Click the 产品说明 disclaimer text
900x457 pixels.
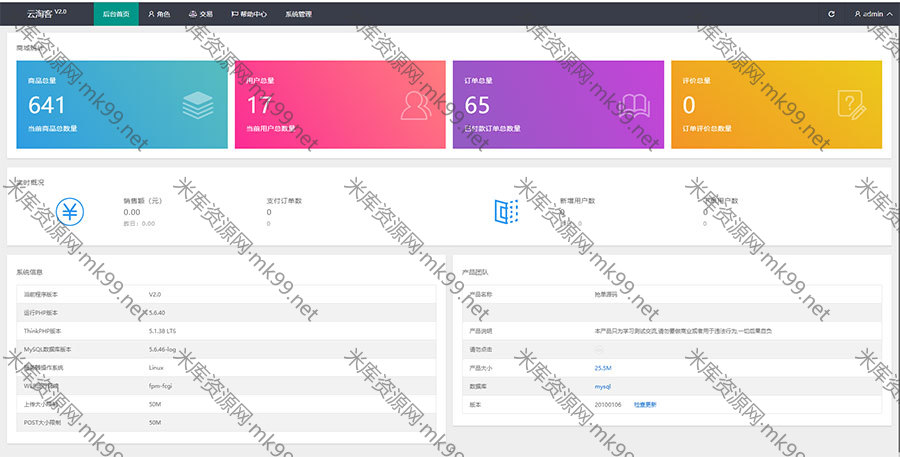(x=683, y=331)
